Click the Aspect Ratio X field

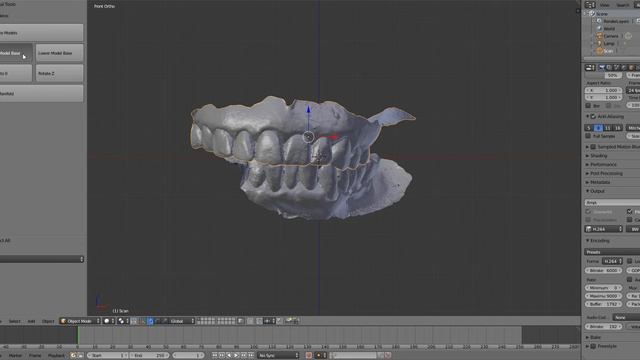point(603,90)
